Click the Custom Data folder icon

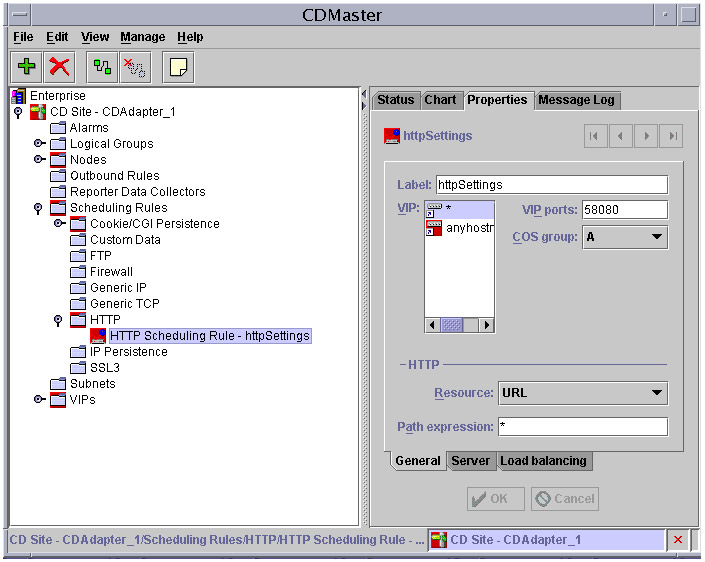78,240
